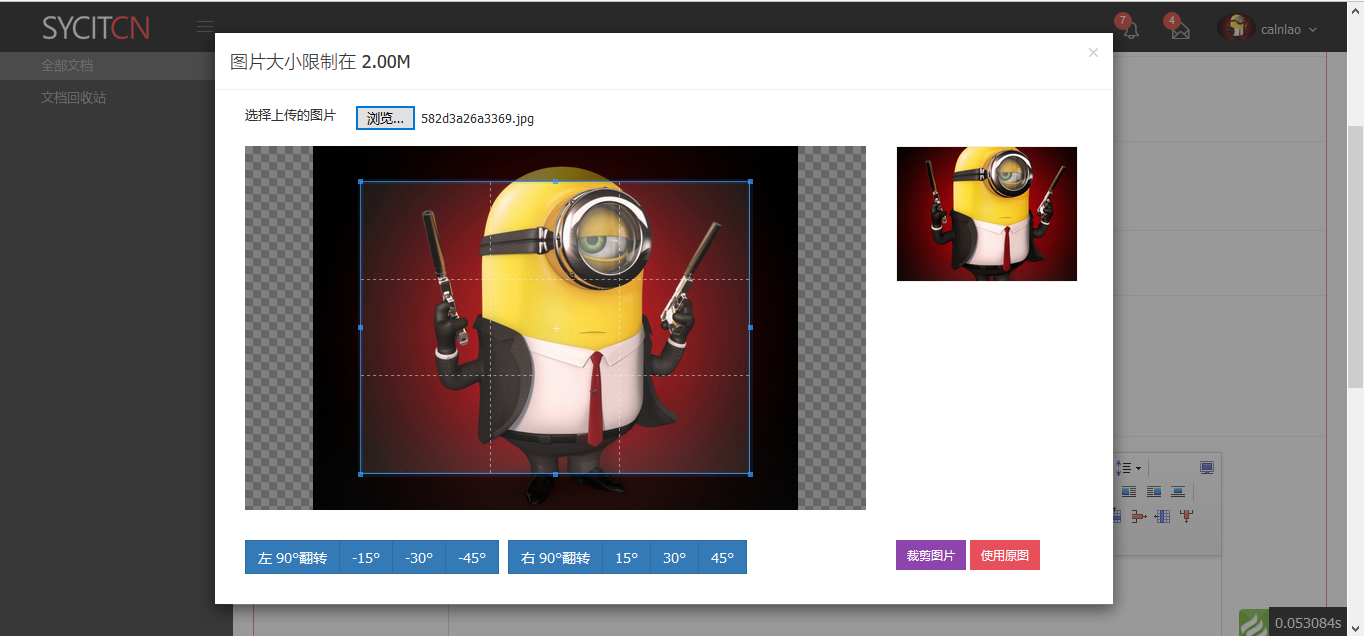Select the image float-left alignment icon
This screenshot has height=636, width=1364.
pyautogui.click(x=1129, y=492)
